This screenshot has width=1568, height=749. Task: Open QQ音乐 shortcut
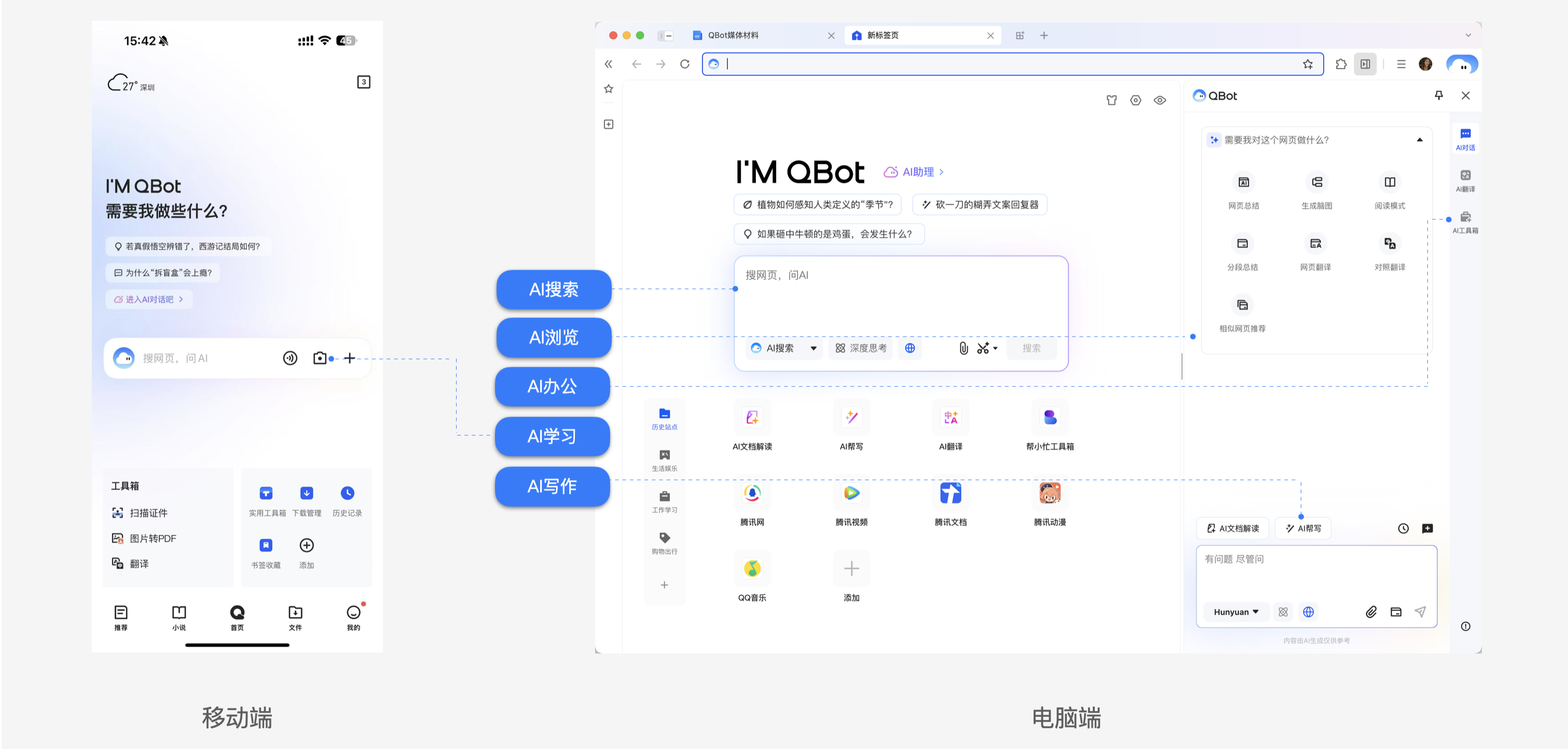(x=752, y=576)
